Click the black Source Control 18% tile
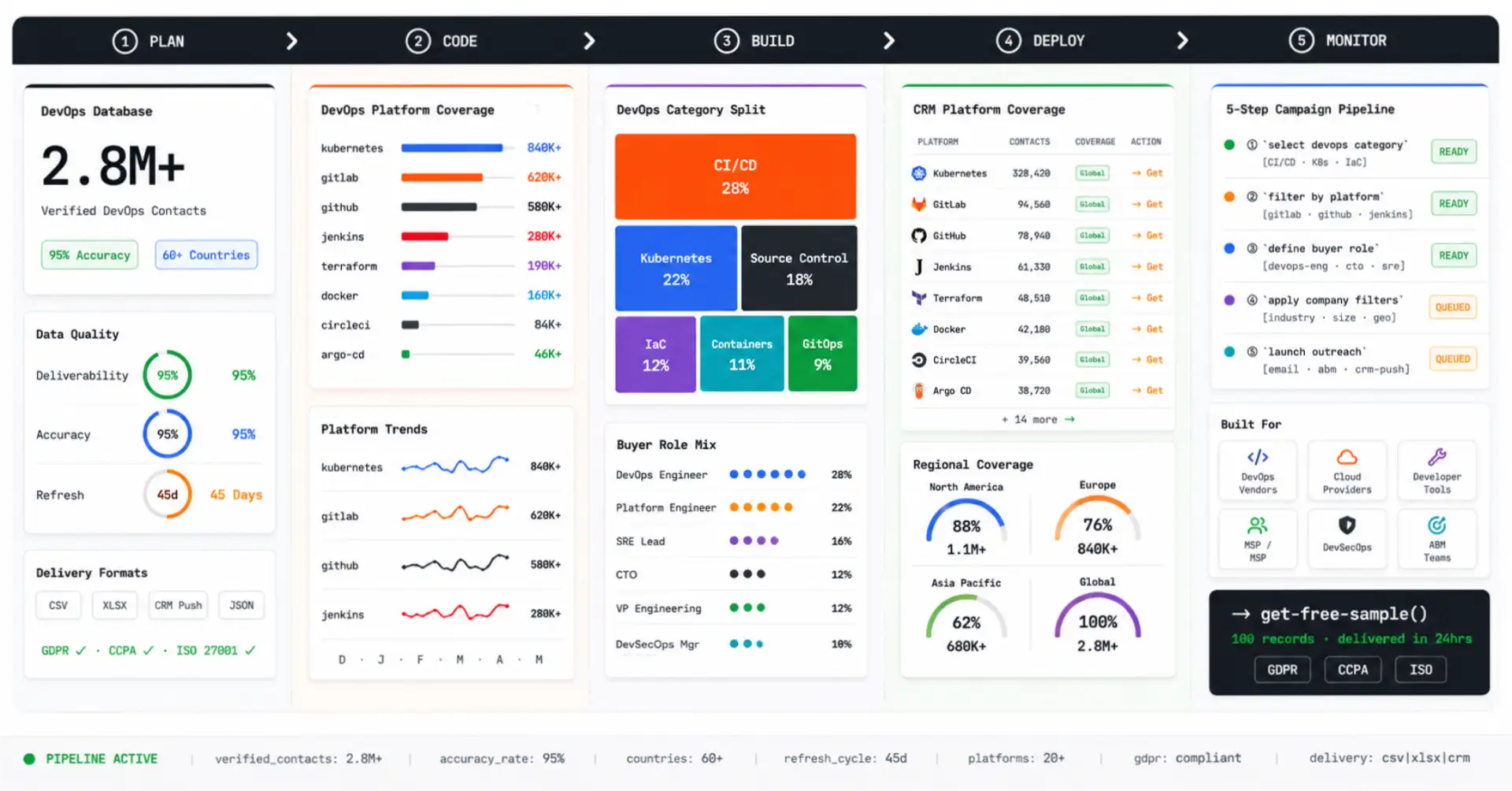 pos(799,269)
